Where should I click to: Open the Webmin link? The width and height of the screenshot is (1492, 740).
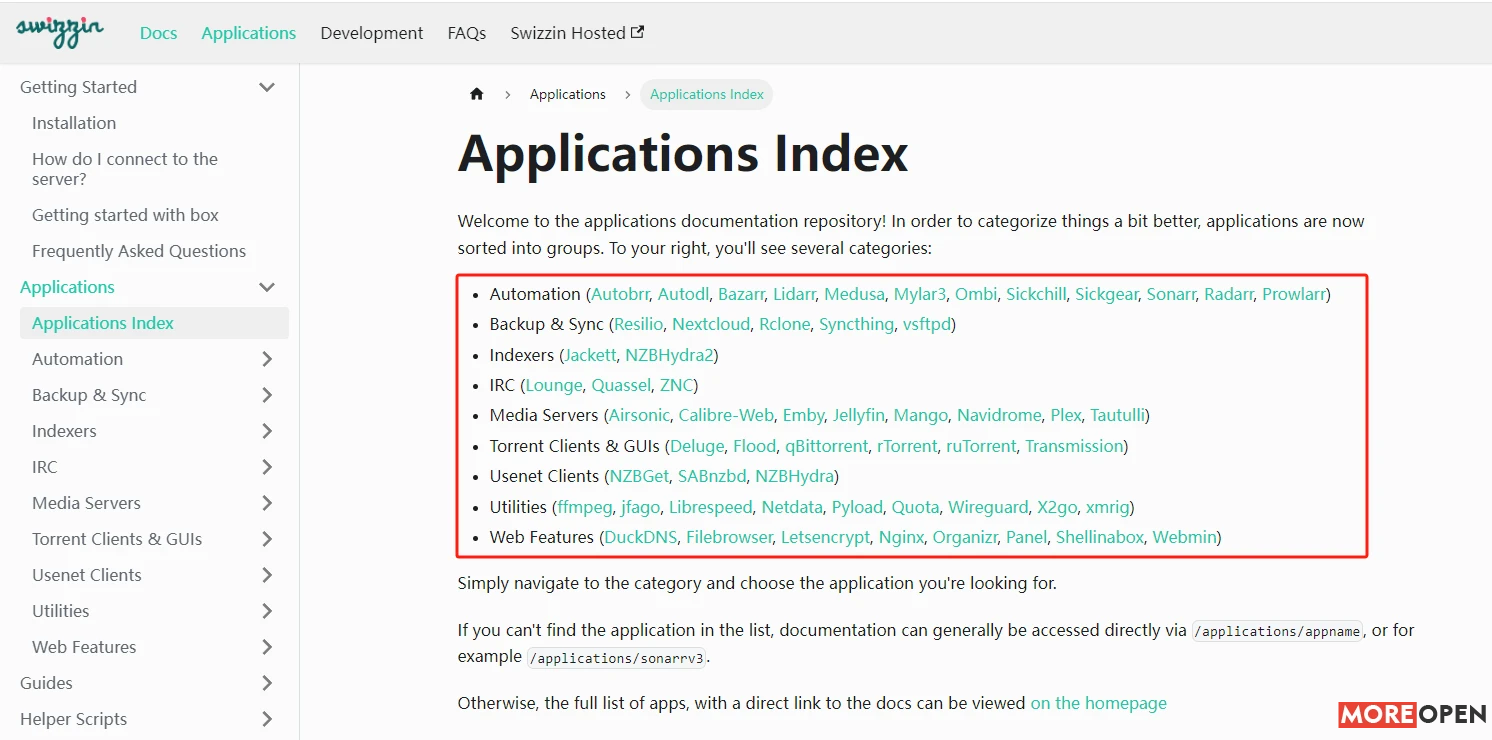click(x=1184, y=537)
